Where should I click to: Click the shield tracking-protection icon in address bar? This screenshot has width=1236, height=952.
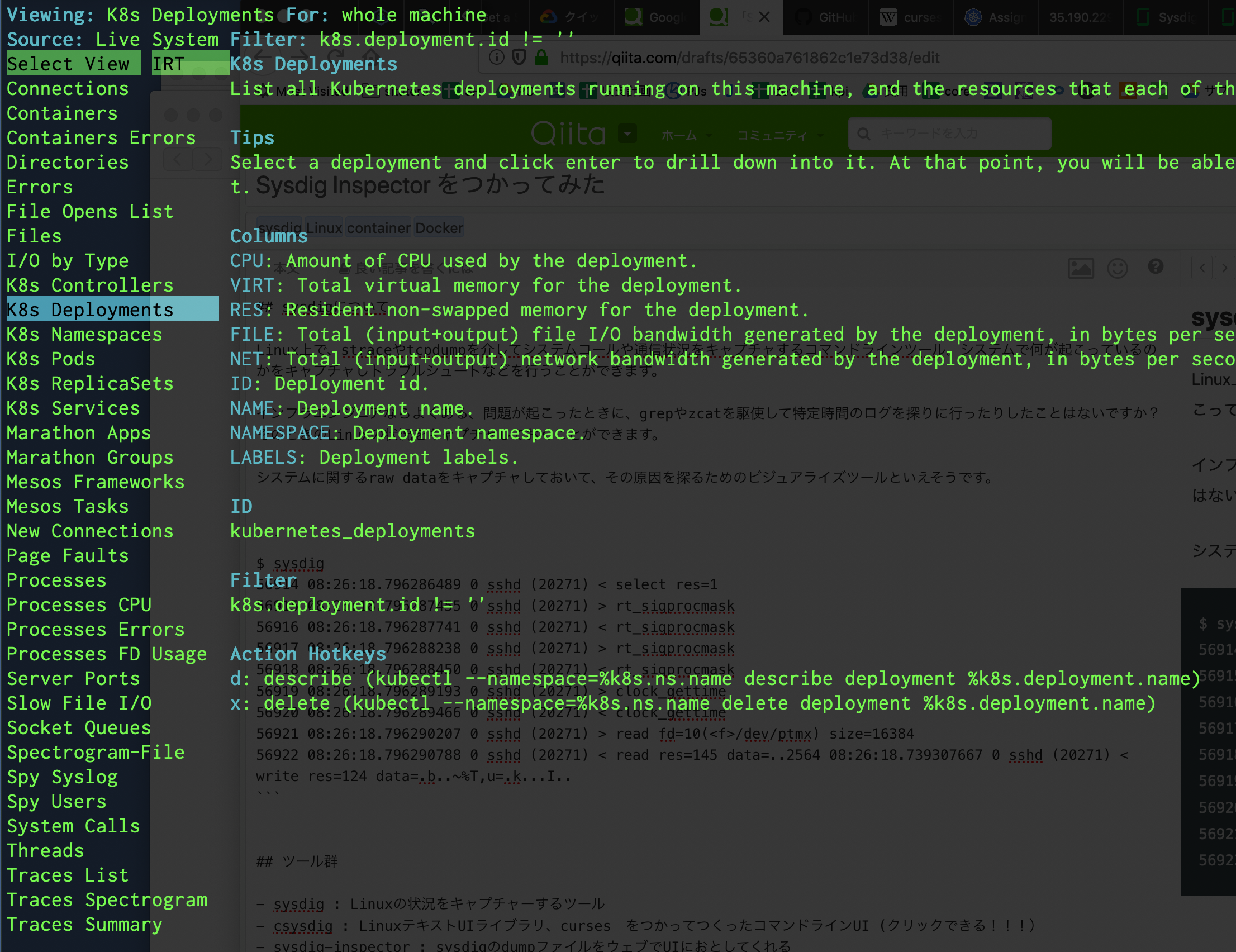[519, 57]
